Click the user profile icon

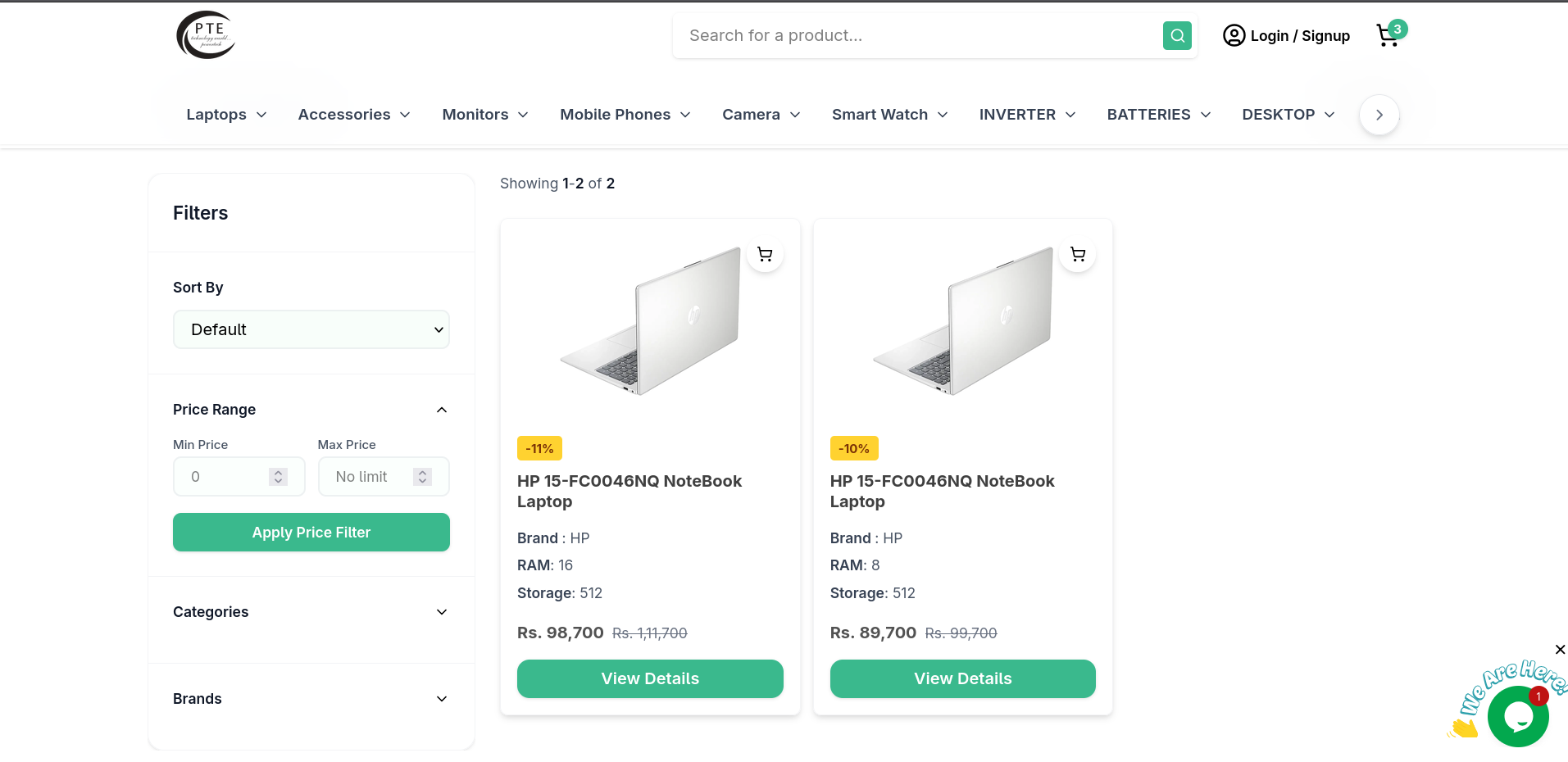point(1234,35)
